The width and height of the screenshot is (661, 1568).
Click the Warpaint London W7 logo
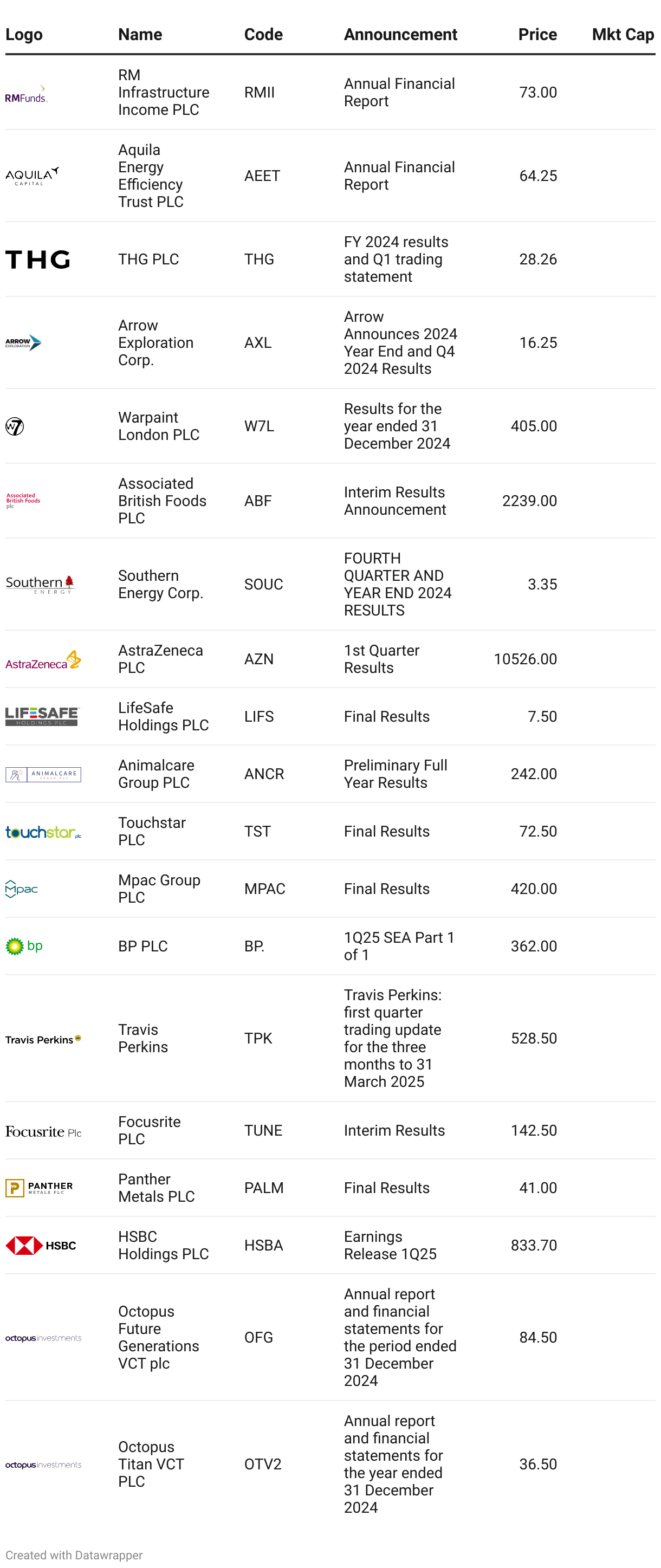click(x=15, y=426)
